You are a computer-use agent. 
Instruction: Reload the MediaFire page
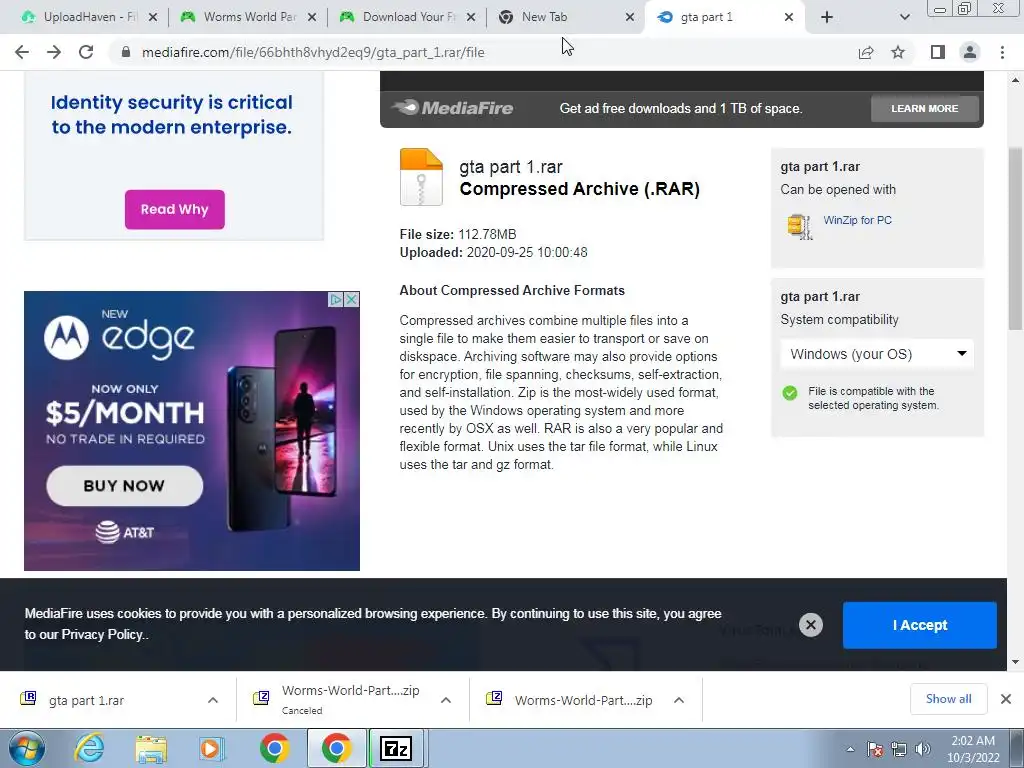point(86,52)
